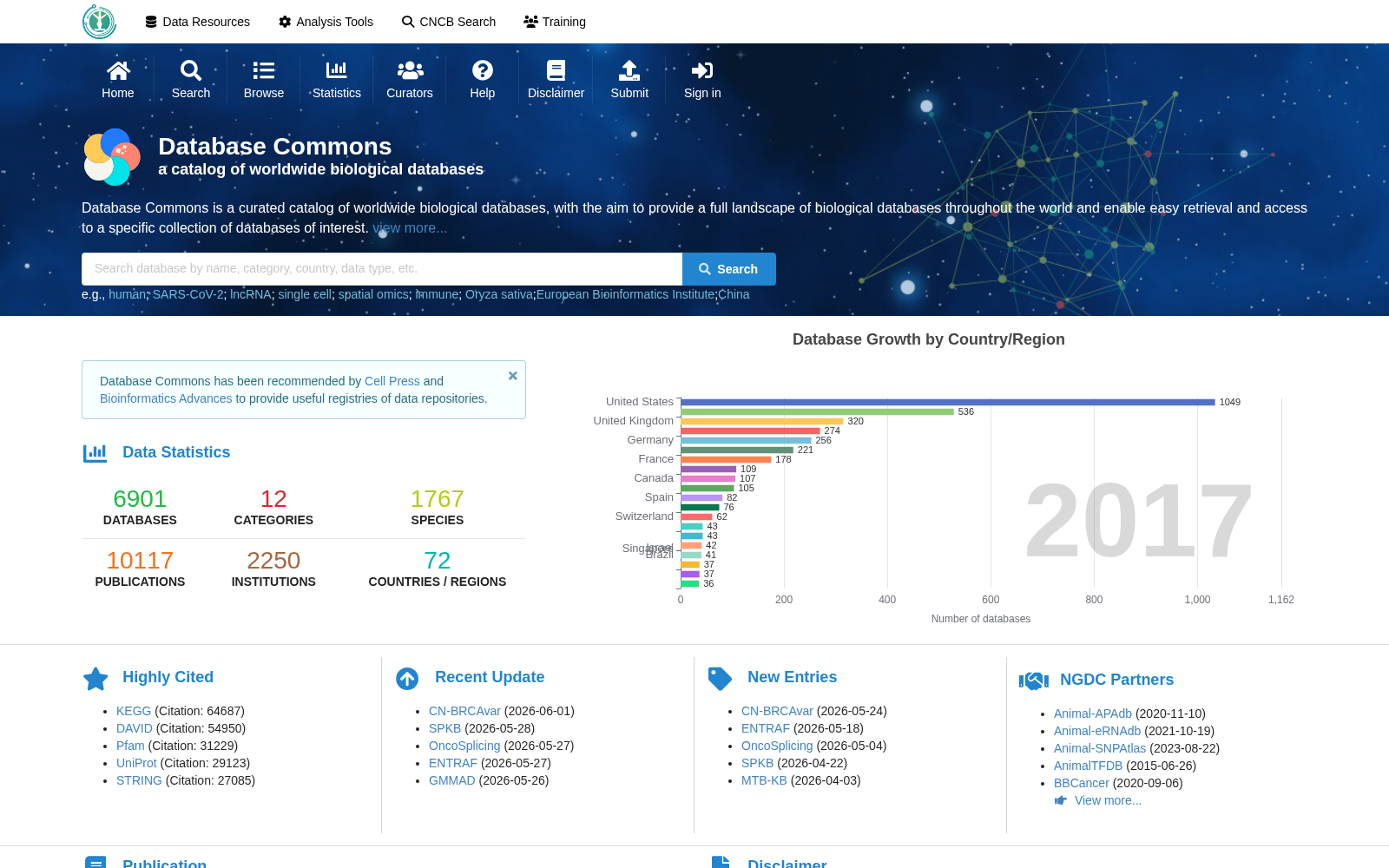Open the Help question mark icon
The image size is (1389, 868).
click(483, 70)
